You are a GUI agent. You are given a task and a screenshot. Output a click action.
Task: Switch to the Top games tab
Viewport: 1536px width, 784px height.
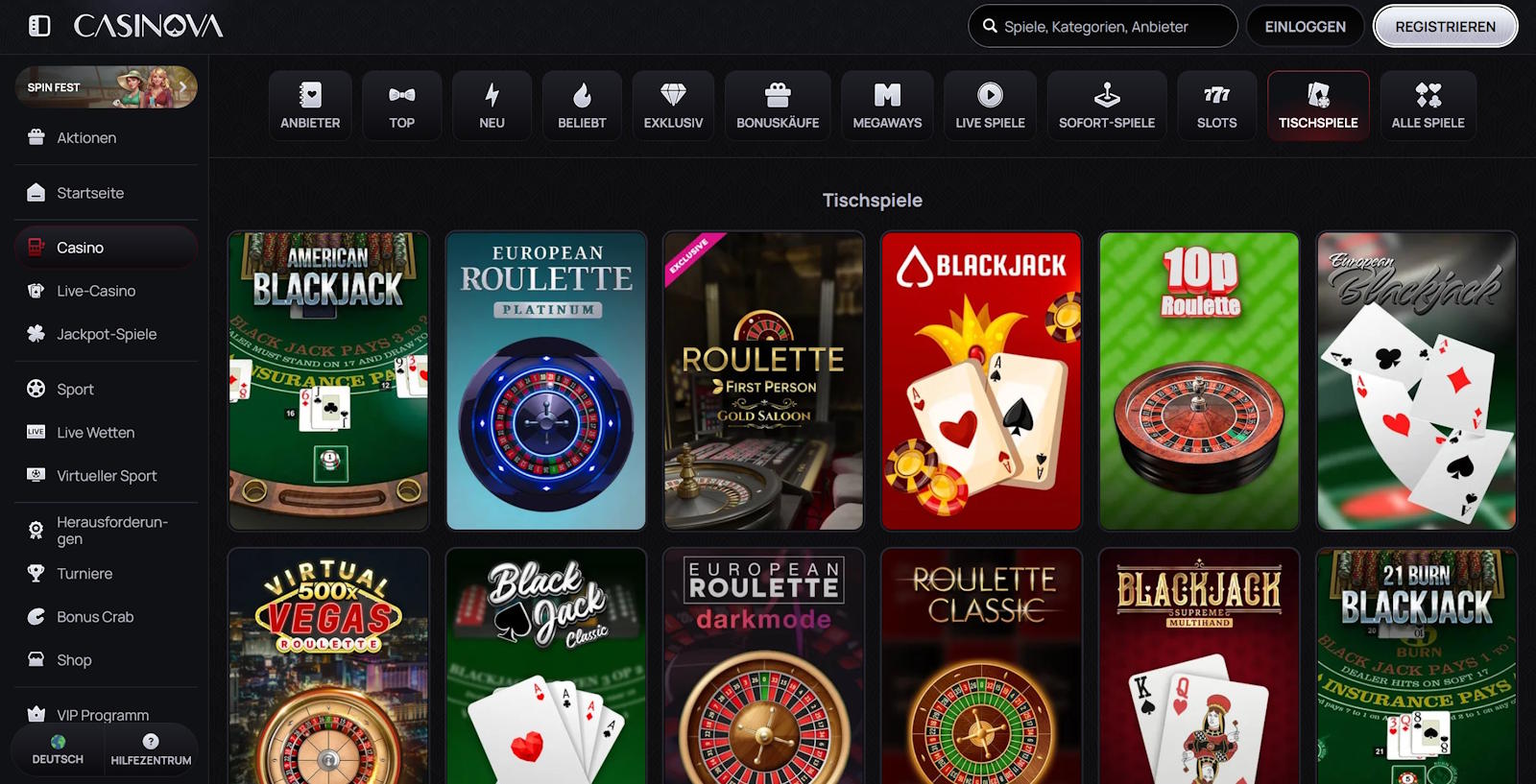(402, 106)
